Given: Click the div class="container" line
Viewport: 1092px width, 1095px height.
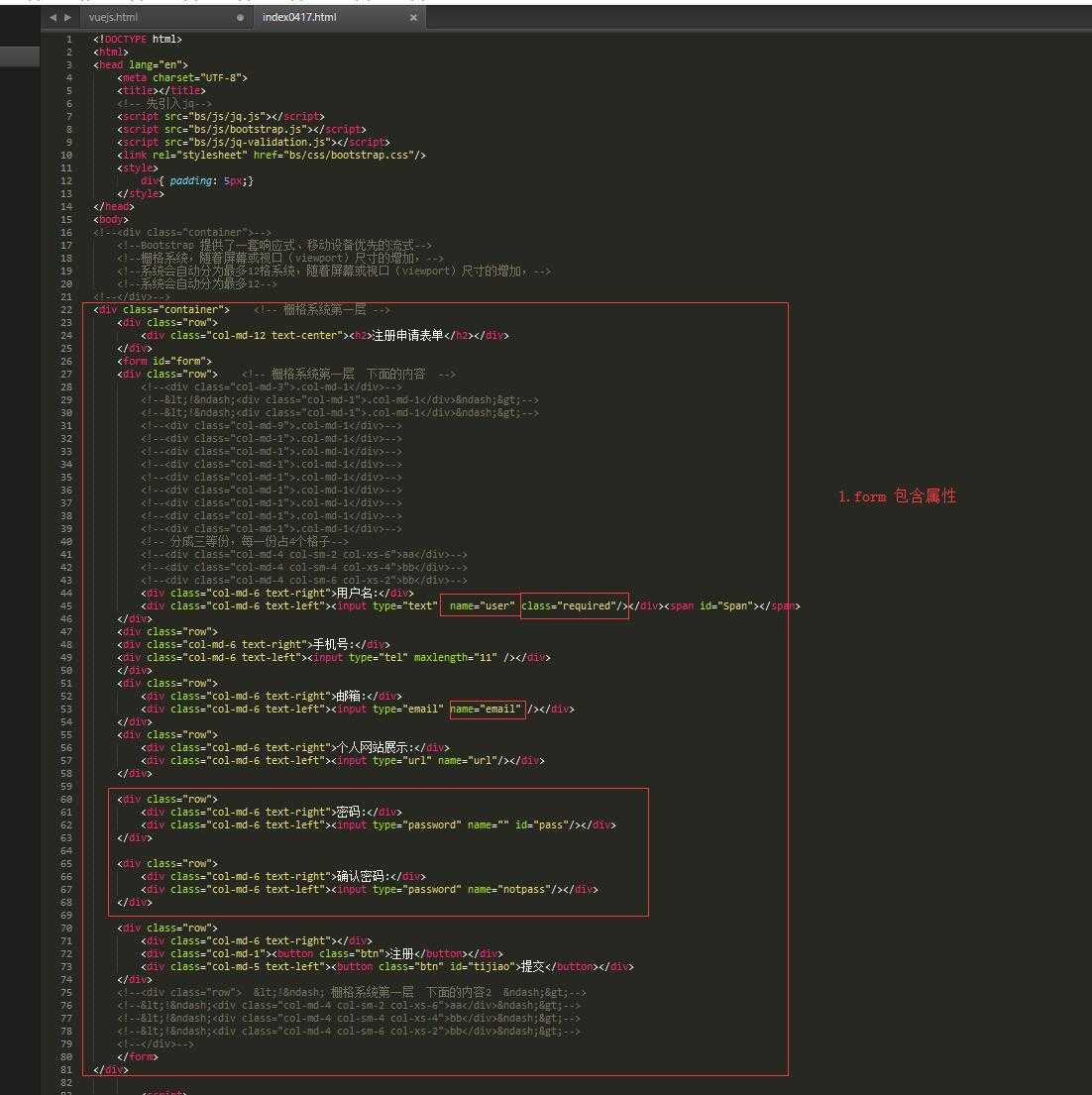Looking at the screenshot, I should (x=162, y=309).
